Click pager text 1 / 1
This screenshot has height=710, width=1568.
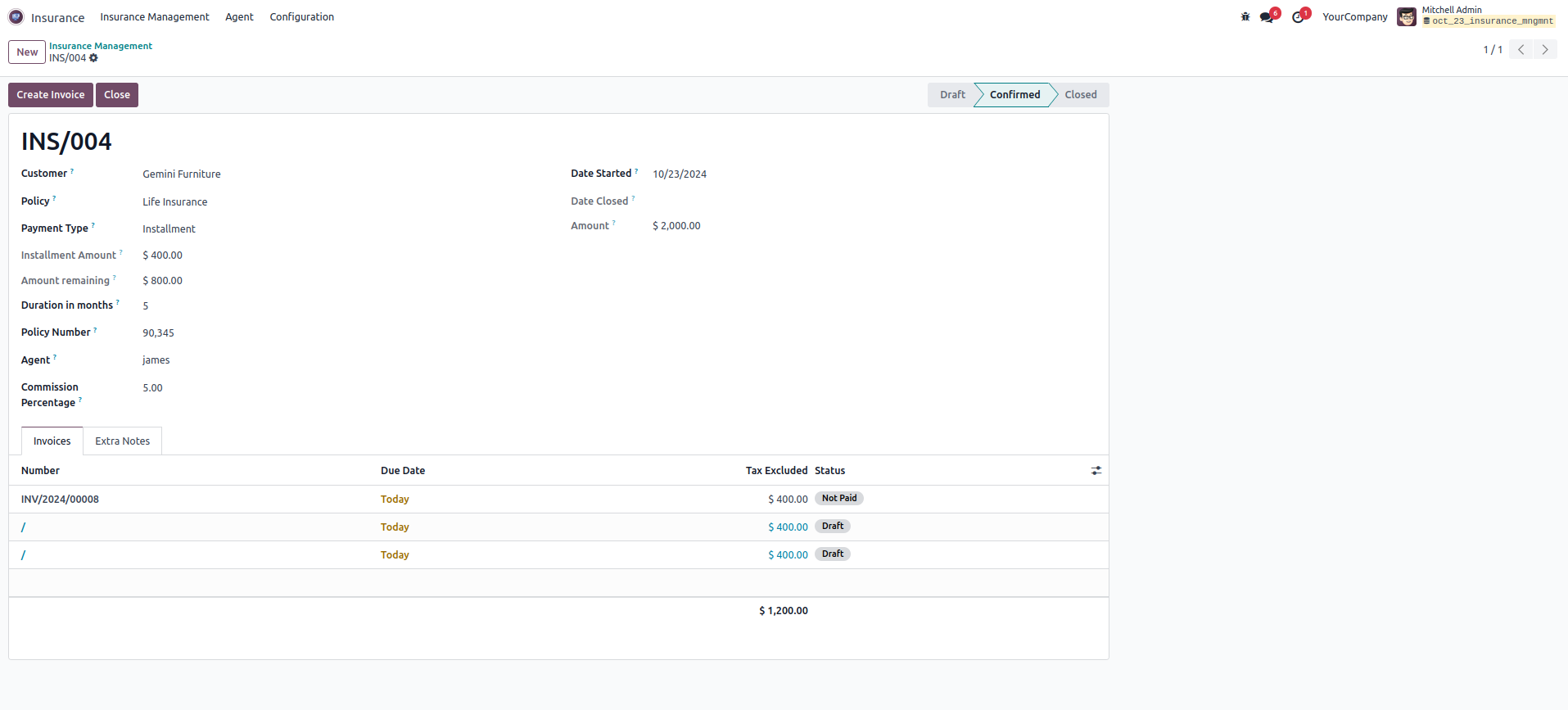tap(1493, 50)
